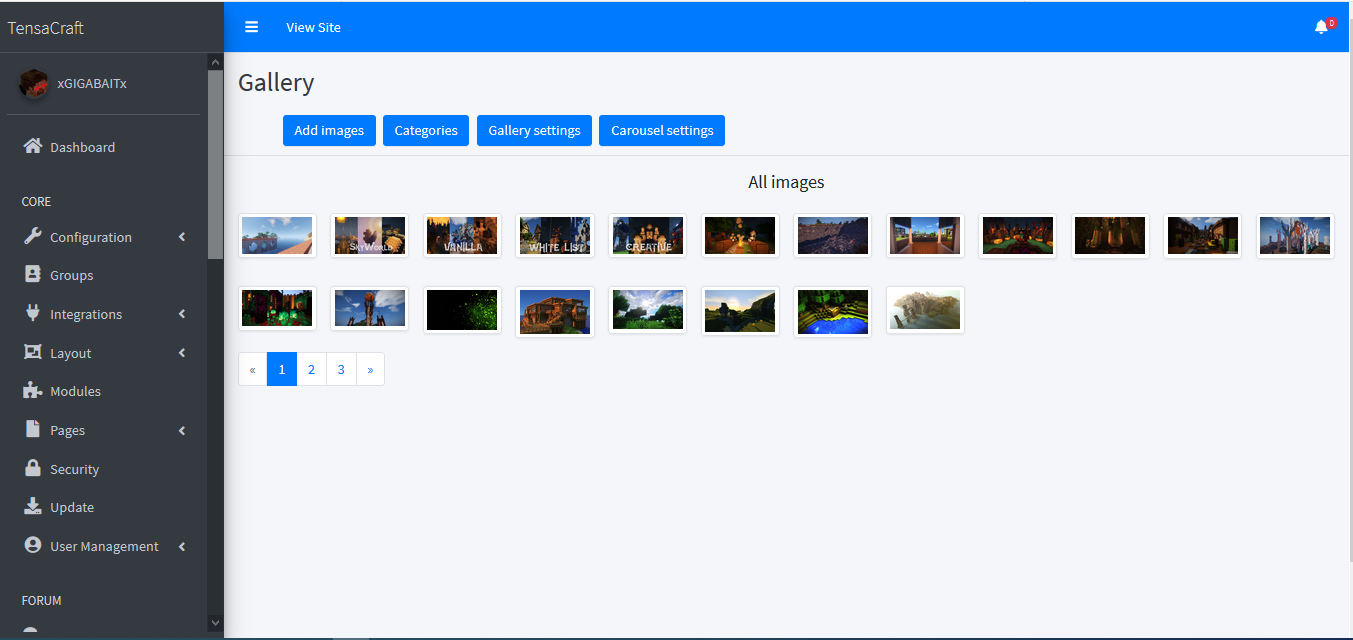Click the Groups sidebar icon
The width and height of the screenshot is (1353, 640).
[33, 274]
